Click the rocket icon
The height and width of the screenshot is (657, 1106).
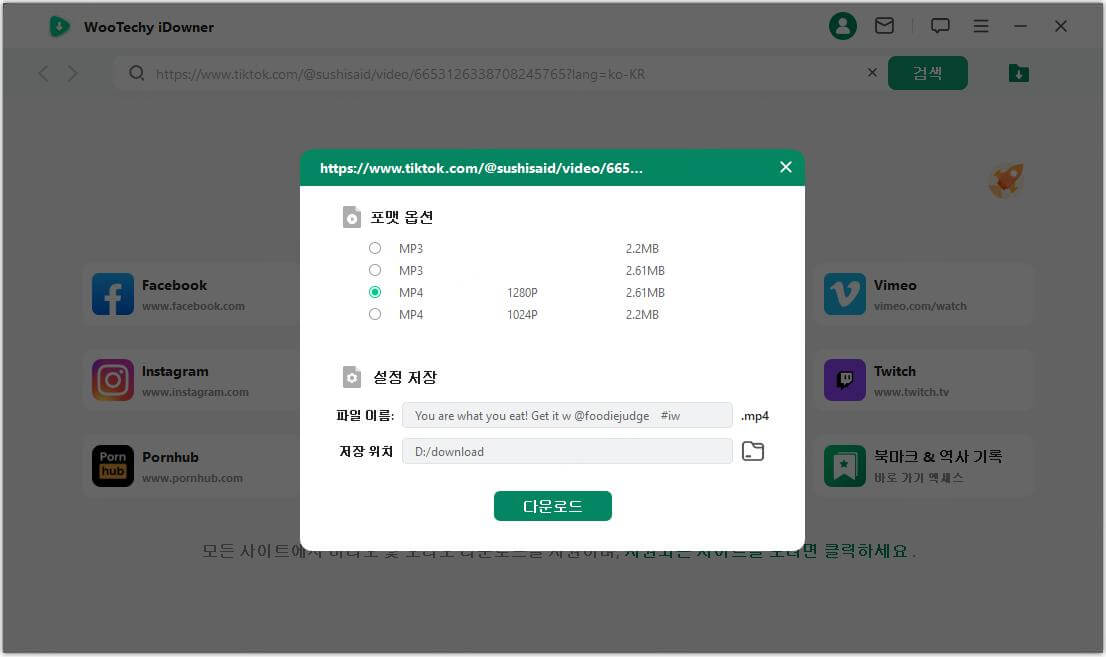[1005, 181]
